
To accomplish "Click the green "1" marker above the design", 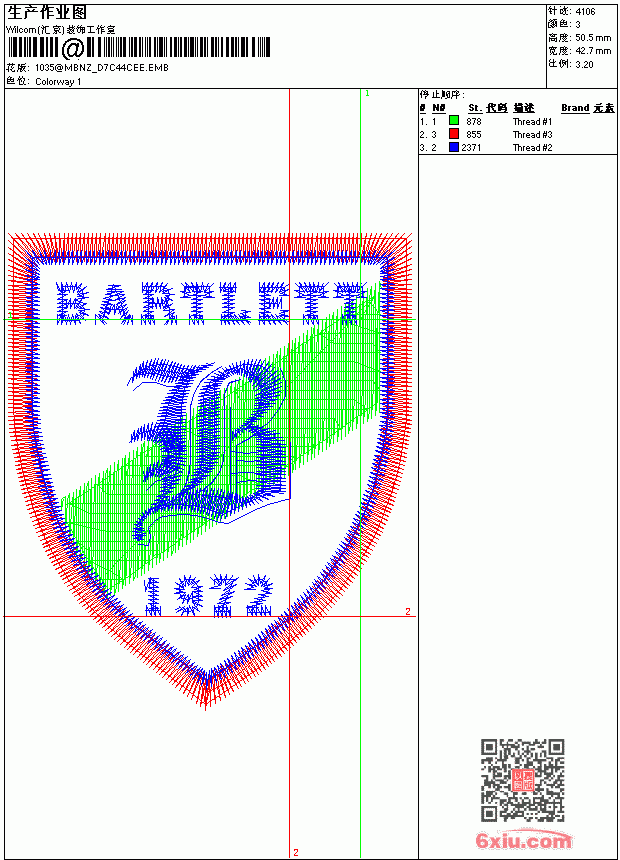I will point(367,94).
